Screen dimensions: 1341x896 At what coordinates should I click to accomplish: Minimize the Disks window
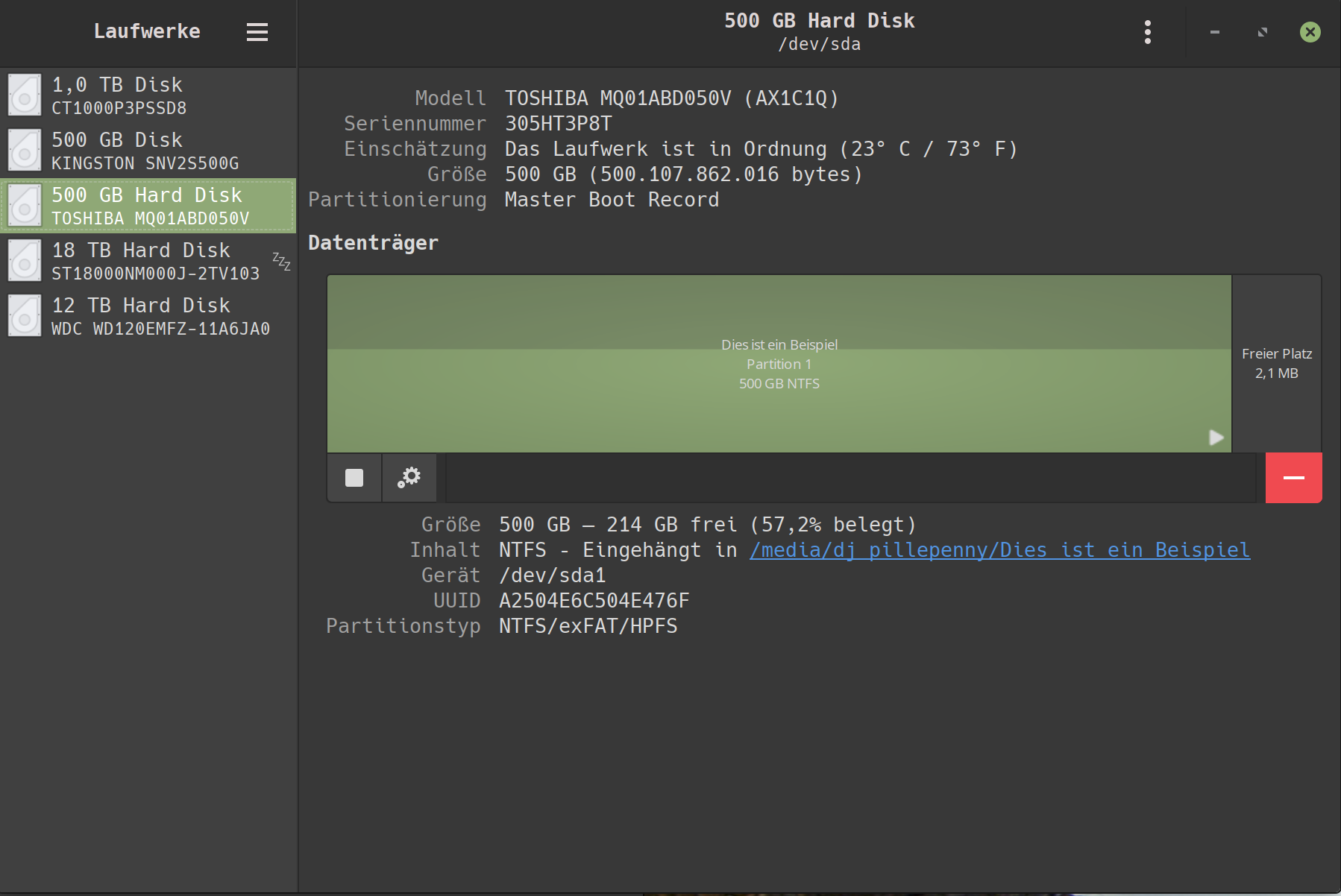coord(1214,32)
